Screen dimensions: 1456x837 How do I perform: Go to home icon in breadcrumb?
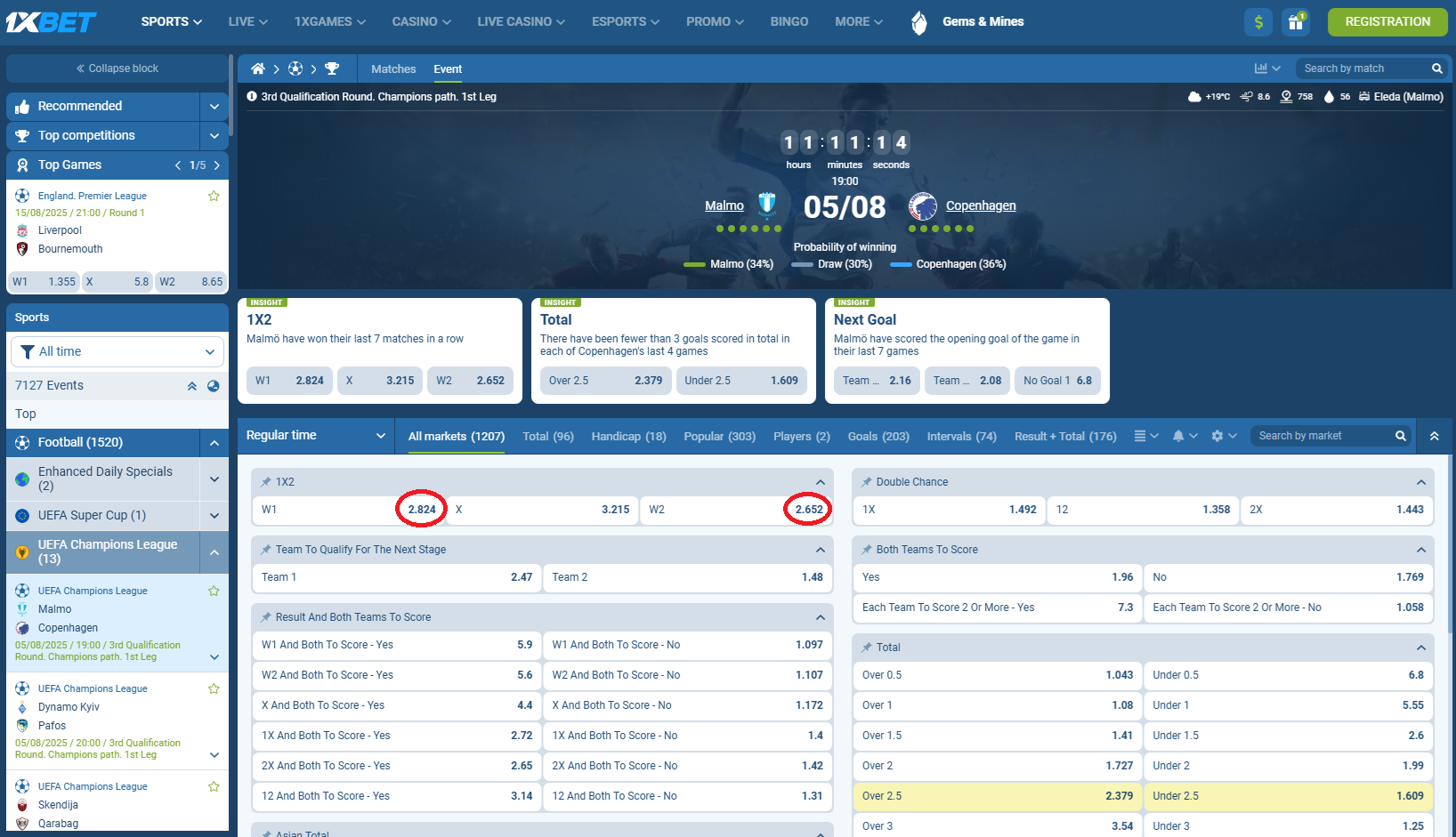[x=258, y=68]
